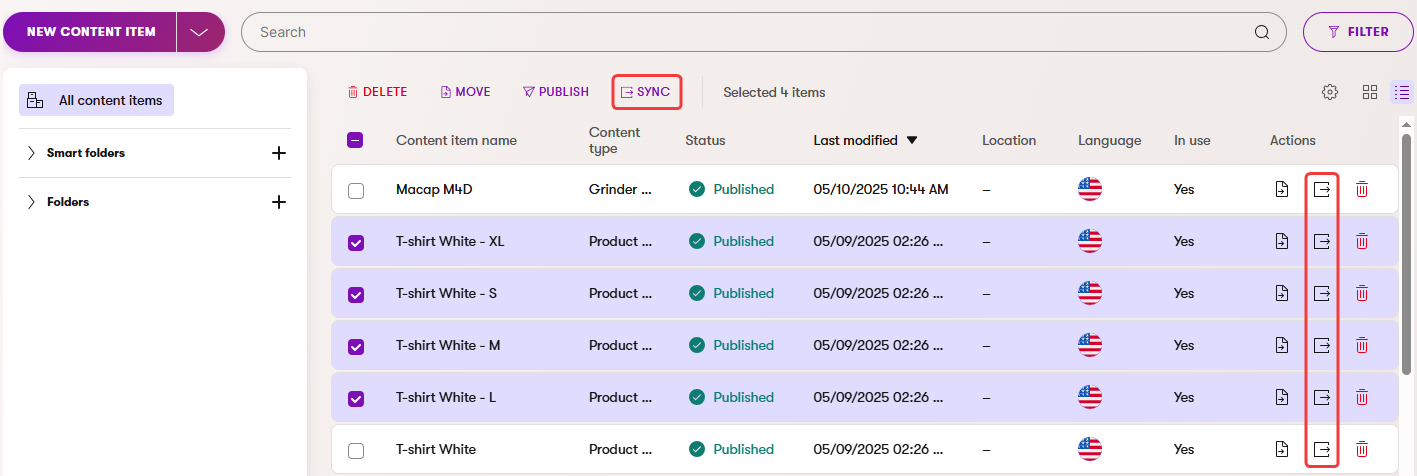Add a new folder with plus icon
The width and height of the screenshot is (1417, 476).
pos(279,202)
